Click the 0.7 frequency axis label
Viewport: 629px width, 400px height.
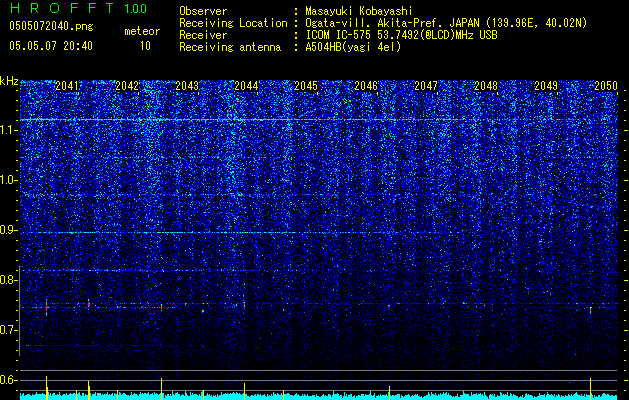[9, 330]
